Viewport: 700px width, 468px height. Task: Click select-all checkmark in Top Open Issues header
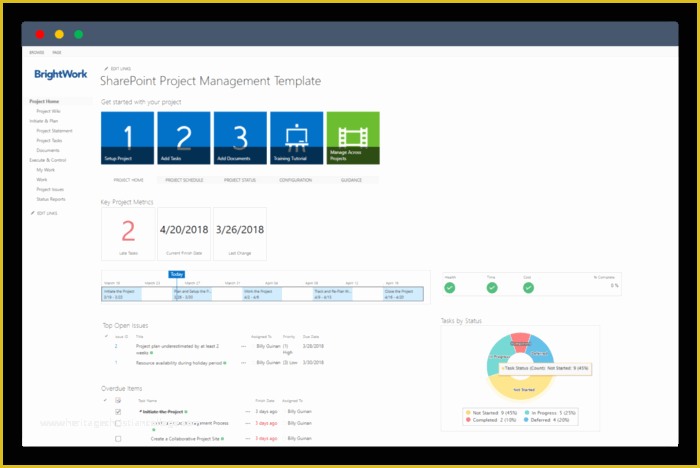click(106, 336)
